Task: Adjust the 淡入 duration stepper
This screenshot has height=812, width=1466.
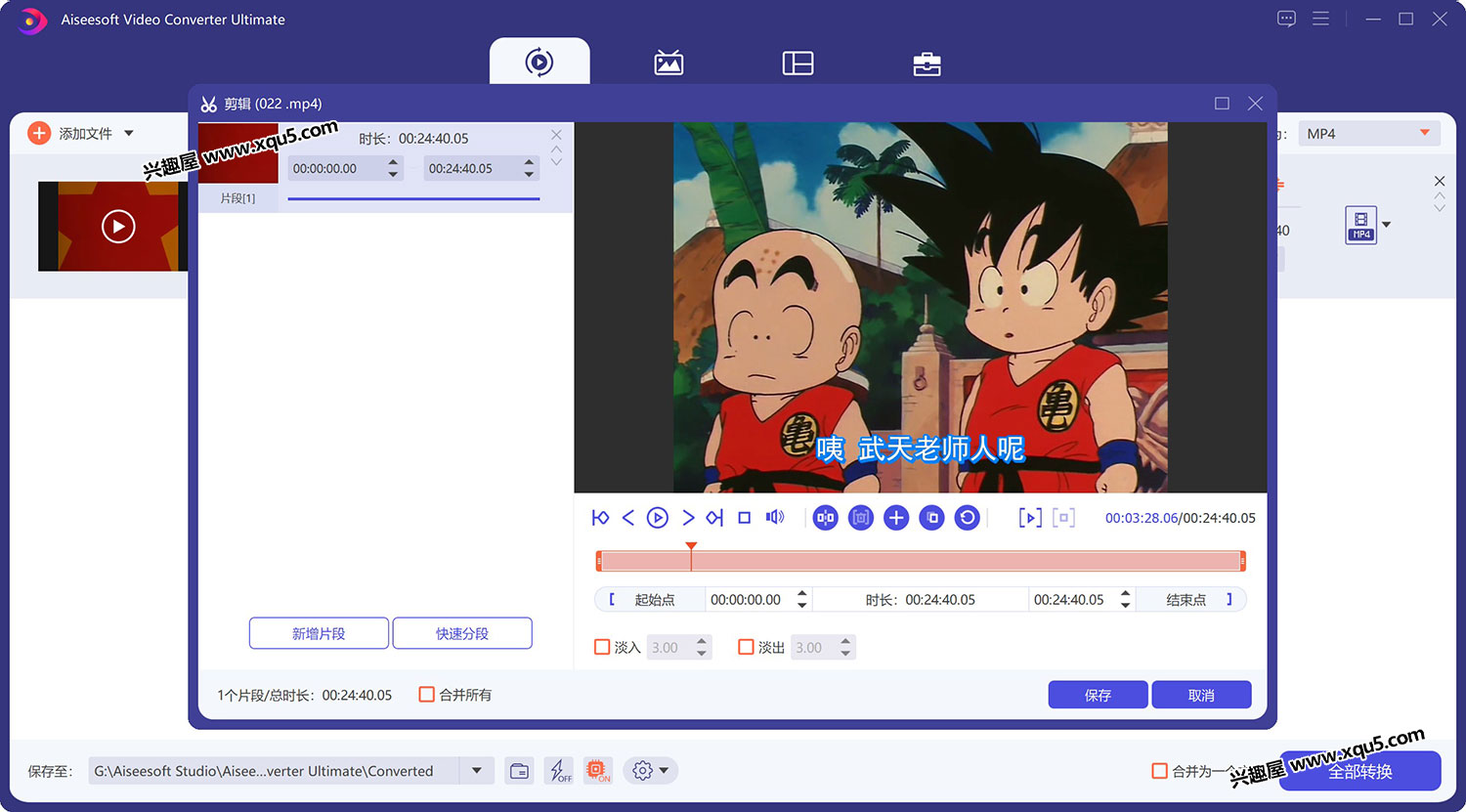Action: pyautogui.click(x=702, y=647)
